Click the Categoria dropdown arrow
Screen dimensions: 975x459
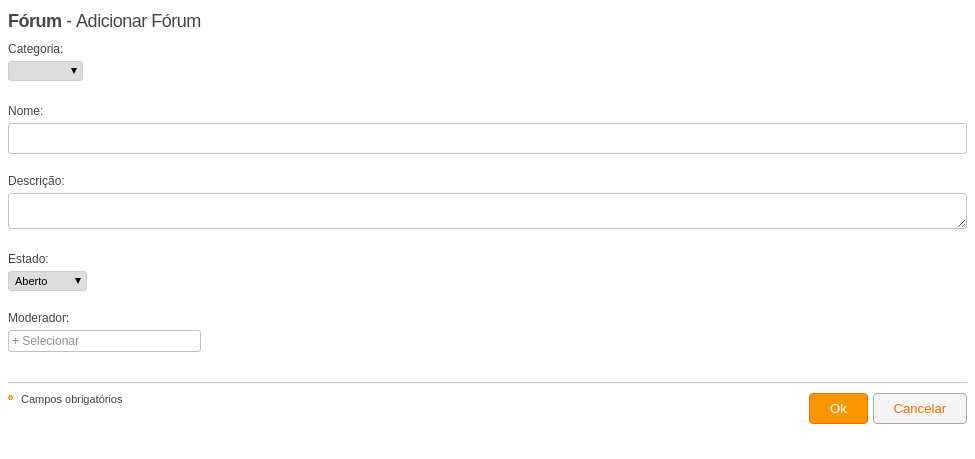click(74, 71)
